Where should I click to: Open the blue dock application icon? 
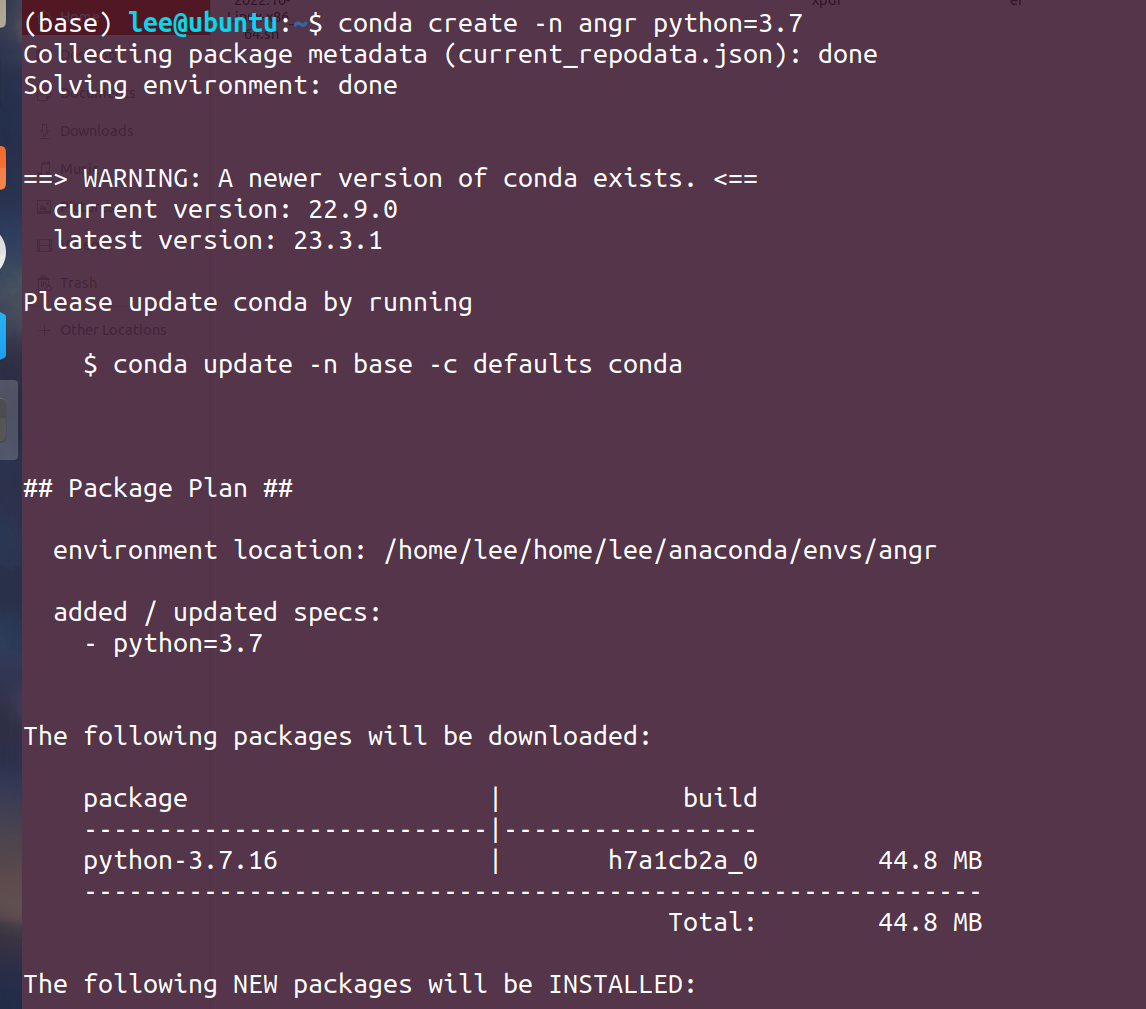(x=3, y=336)
